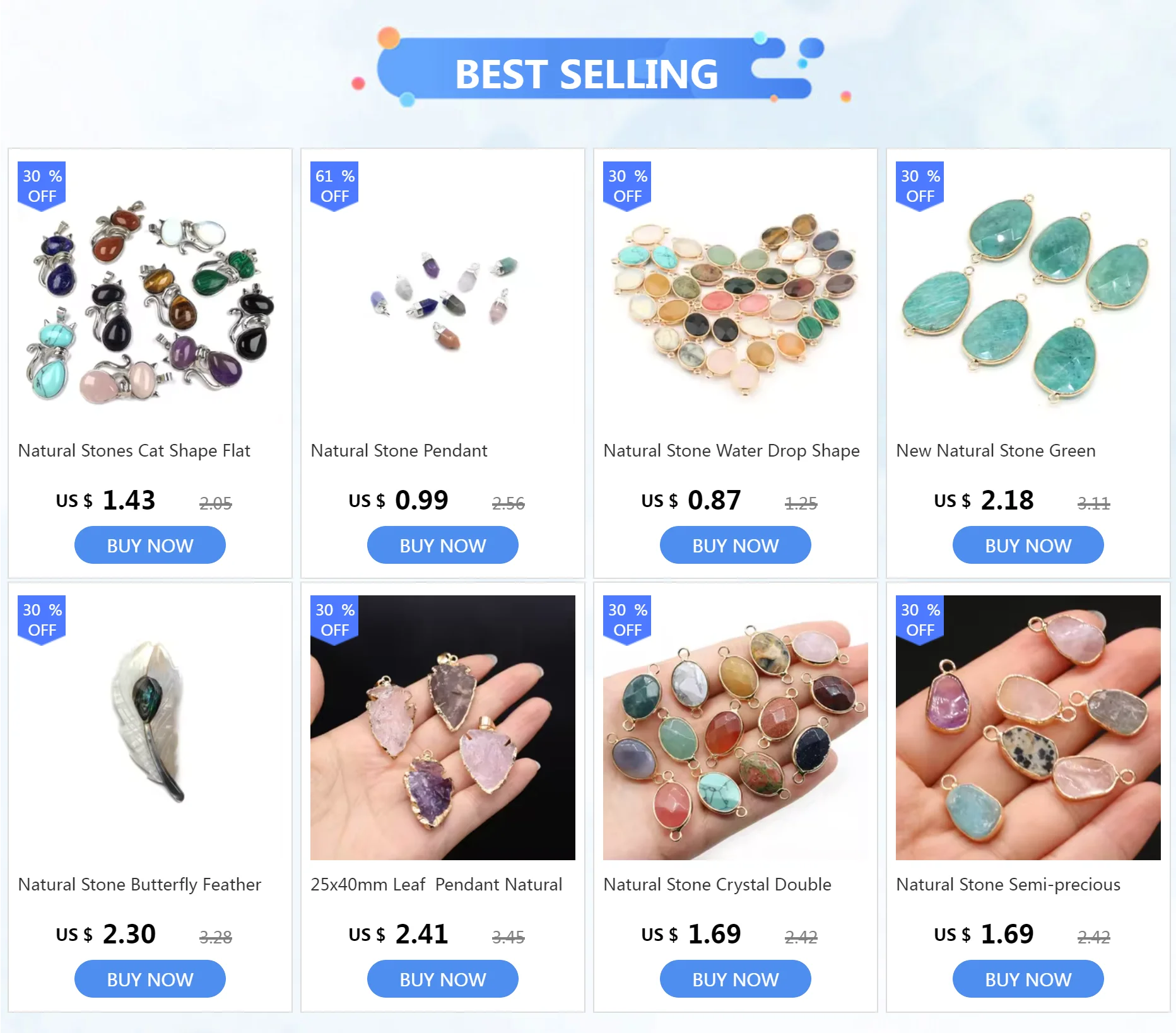Click BUY NOW under the US $0.99 pendant
Screen dimensions: 1176x1033
[x=443, y=546]
